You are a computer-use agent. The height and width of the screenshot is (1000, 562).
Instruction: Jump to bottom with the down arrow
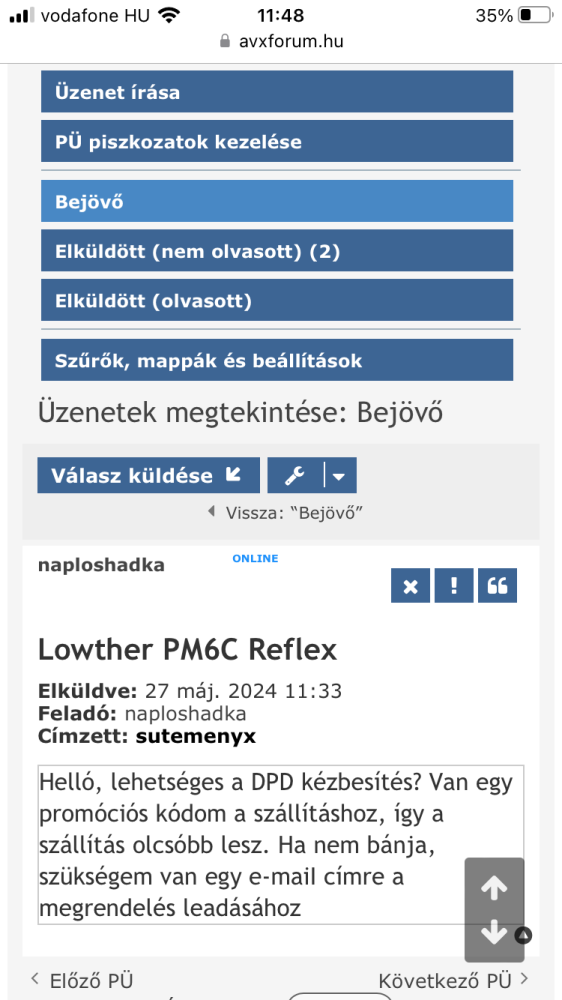(494, 932)
